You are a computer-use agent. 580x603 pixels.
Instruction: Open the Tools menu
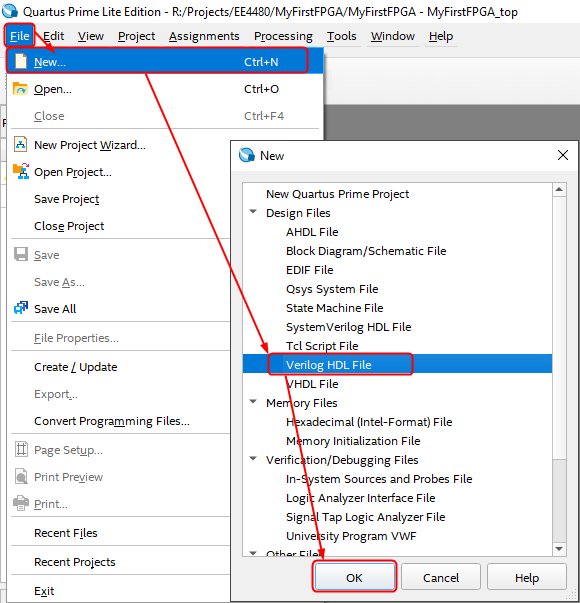click(x=342, y=36)
